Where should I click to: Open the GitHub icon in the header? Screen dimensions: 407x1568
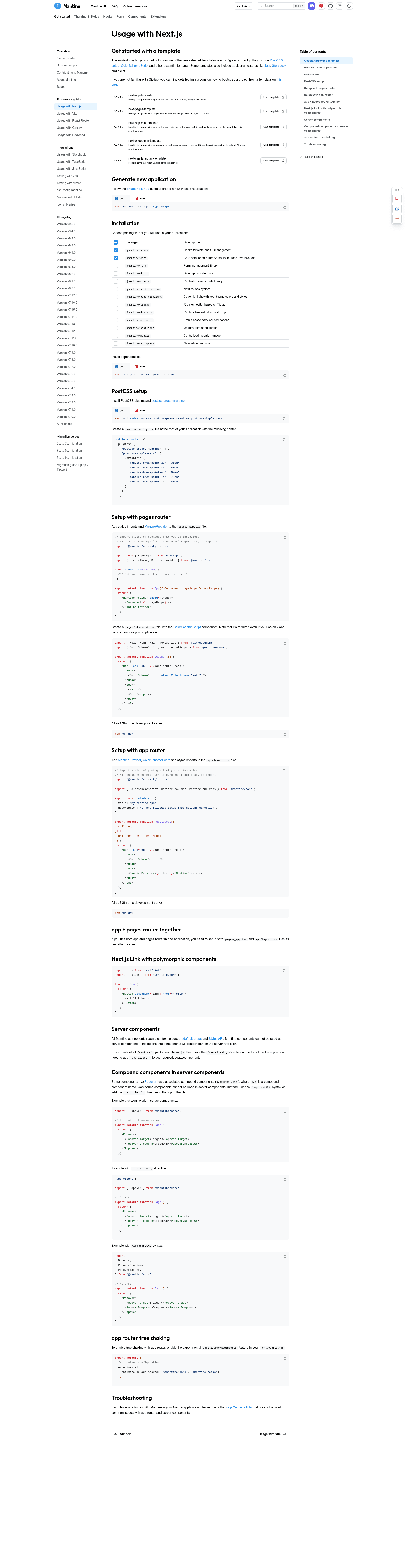(330, 6)
